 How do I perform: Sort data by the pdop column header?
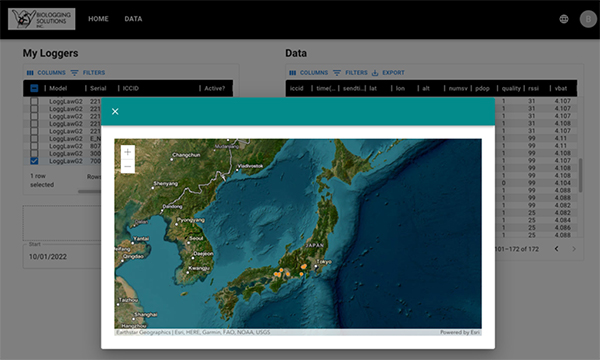click(x=483, y=88)
